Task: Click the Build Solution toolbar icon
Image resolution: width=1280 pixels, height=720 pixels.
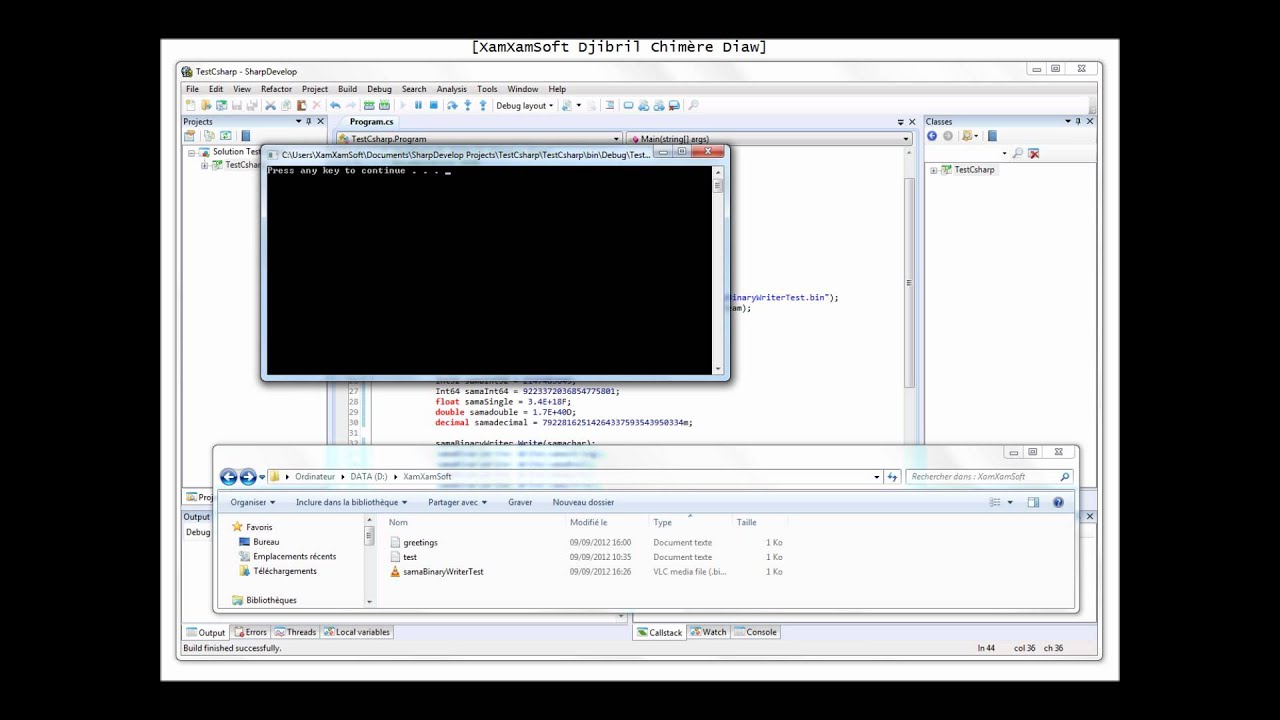Action: (x=369, y=105)
